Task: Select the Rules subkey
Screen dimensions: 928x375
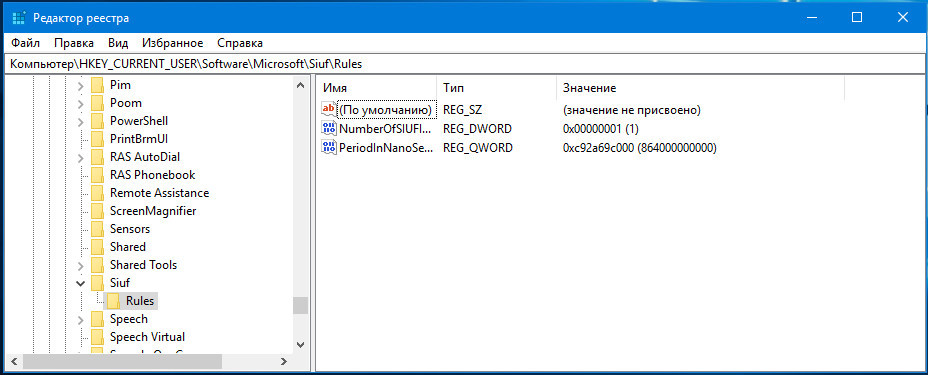Action: [x=140, y=301]
